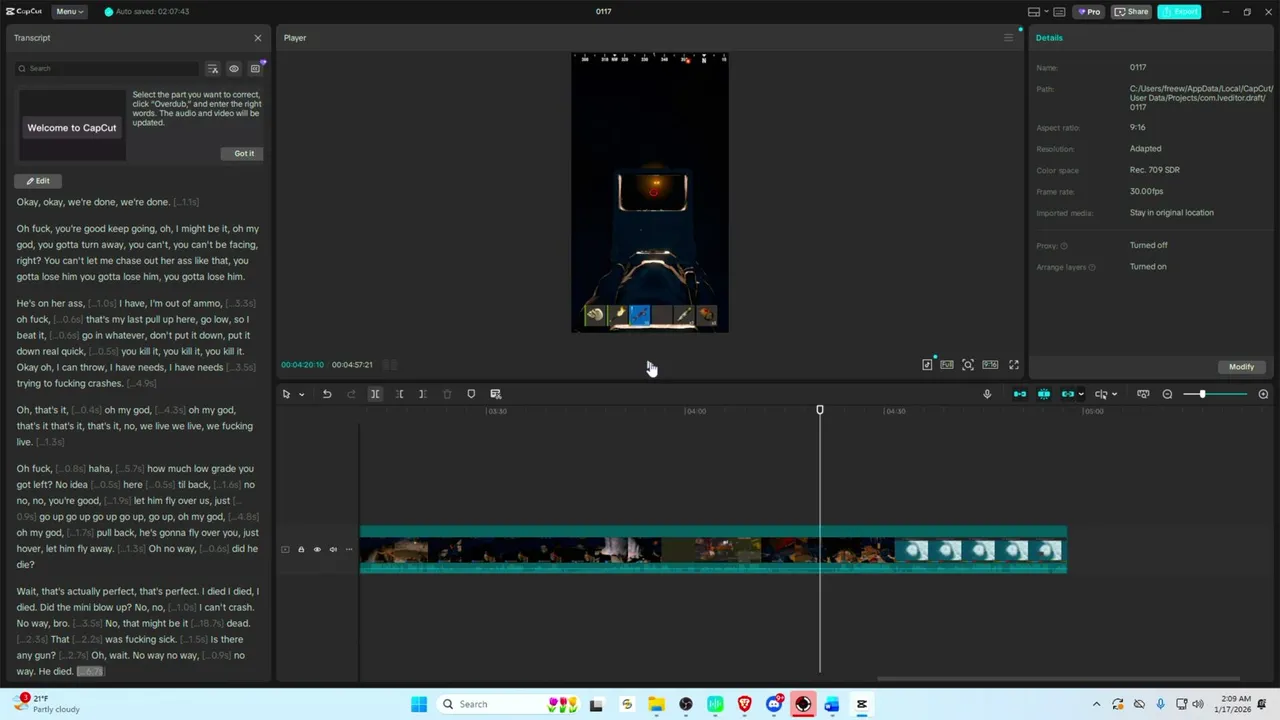
Task: Click the timeline Delete trash icon
Action: tap(447, 394)
